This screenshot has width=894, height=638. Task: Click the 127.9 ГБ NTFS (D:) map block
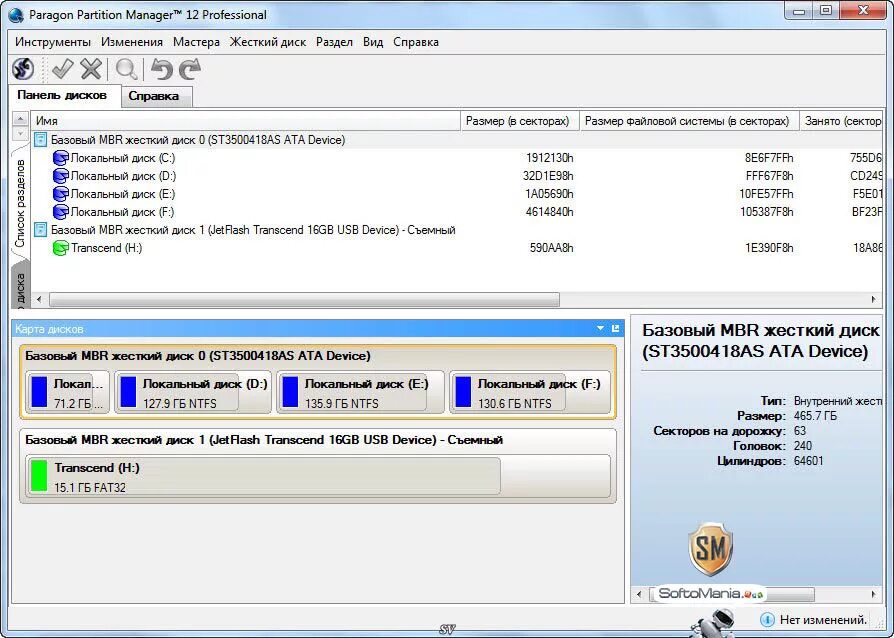pos(193,392)
